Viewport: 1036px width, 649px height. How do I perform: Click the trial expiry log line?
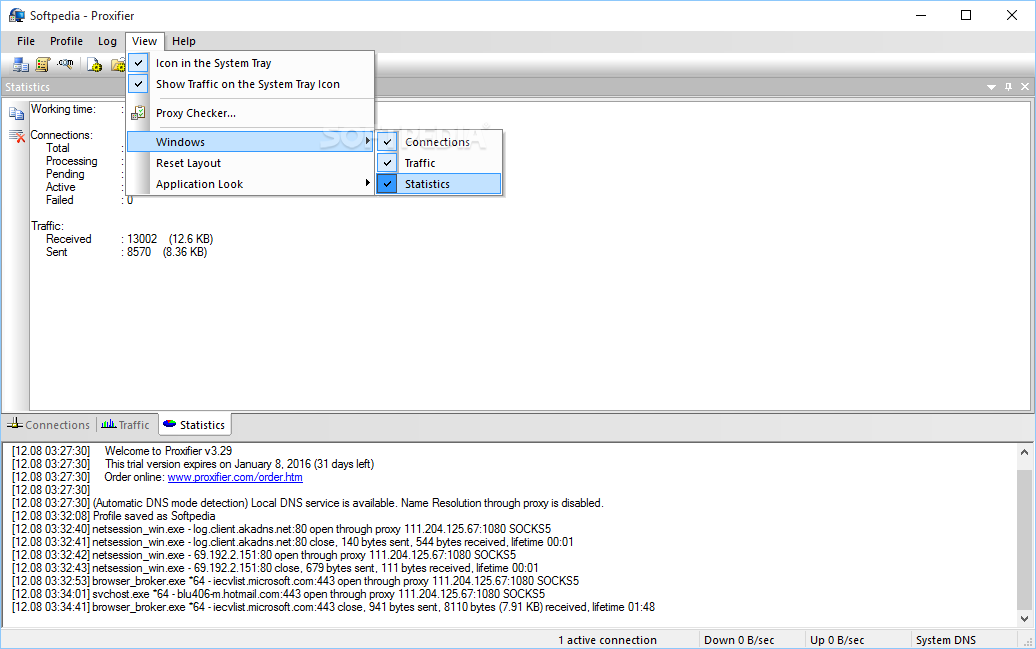pyautogui.click(x=193, y=464)
